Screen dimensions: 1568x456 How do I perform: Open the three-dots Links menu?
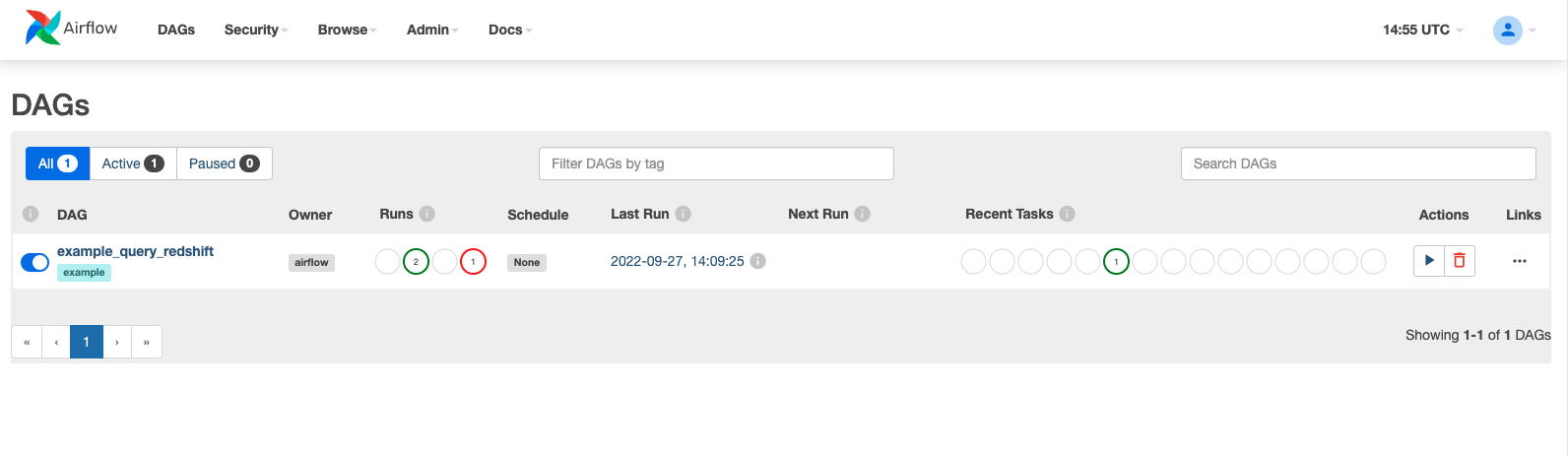coord(1520,261)
